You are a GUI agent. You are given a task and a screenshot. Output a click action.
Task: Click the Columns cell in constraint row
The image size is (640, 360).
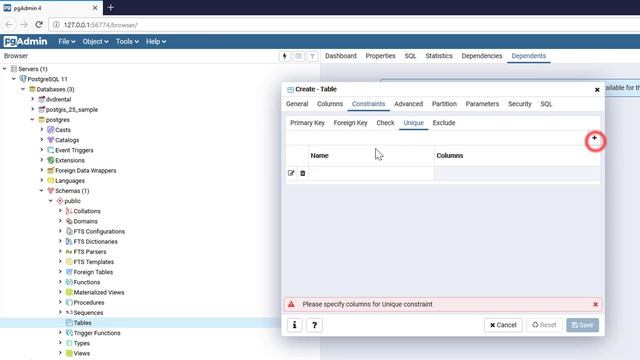(x=517, y=173)
